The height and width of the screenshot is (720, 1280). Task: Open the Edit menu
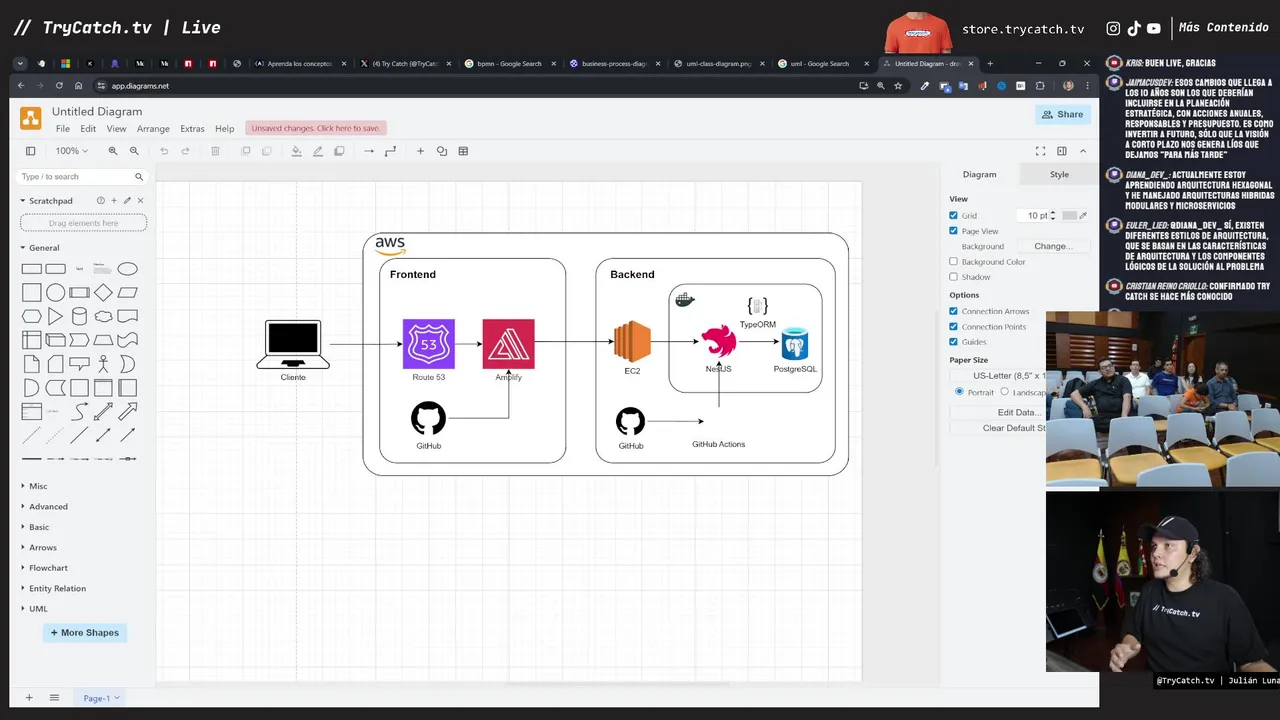88,129
